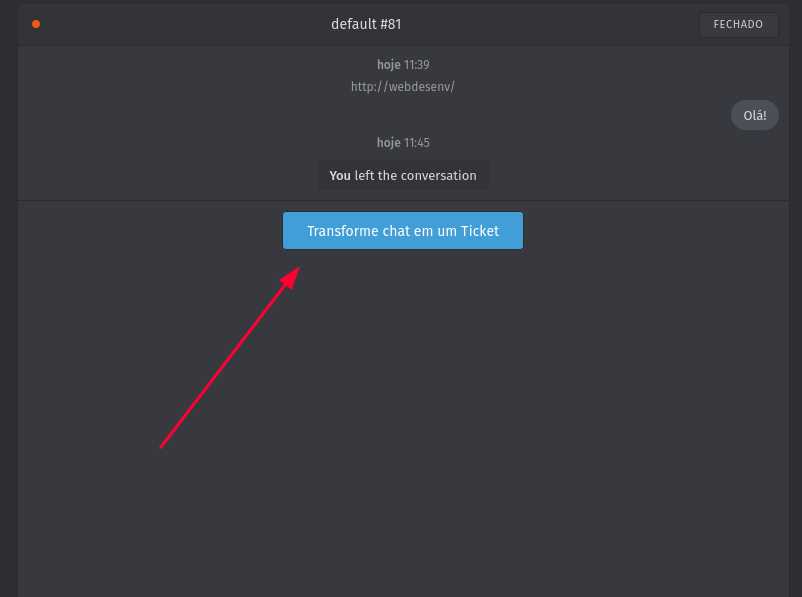
Task: Select the Olá! message bubble
Action: (x=755, y=115)
